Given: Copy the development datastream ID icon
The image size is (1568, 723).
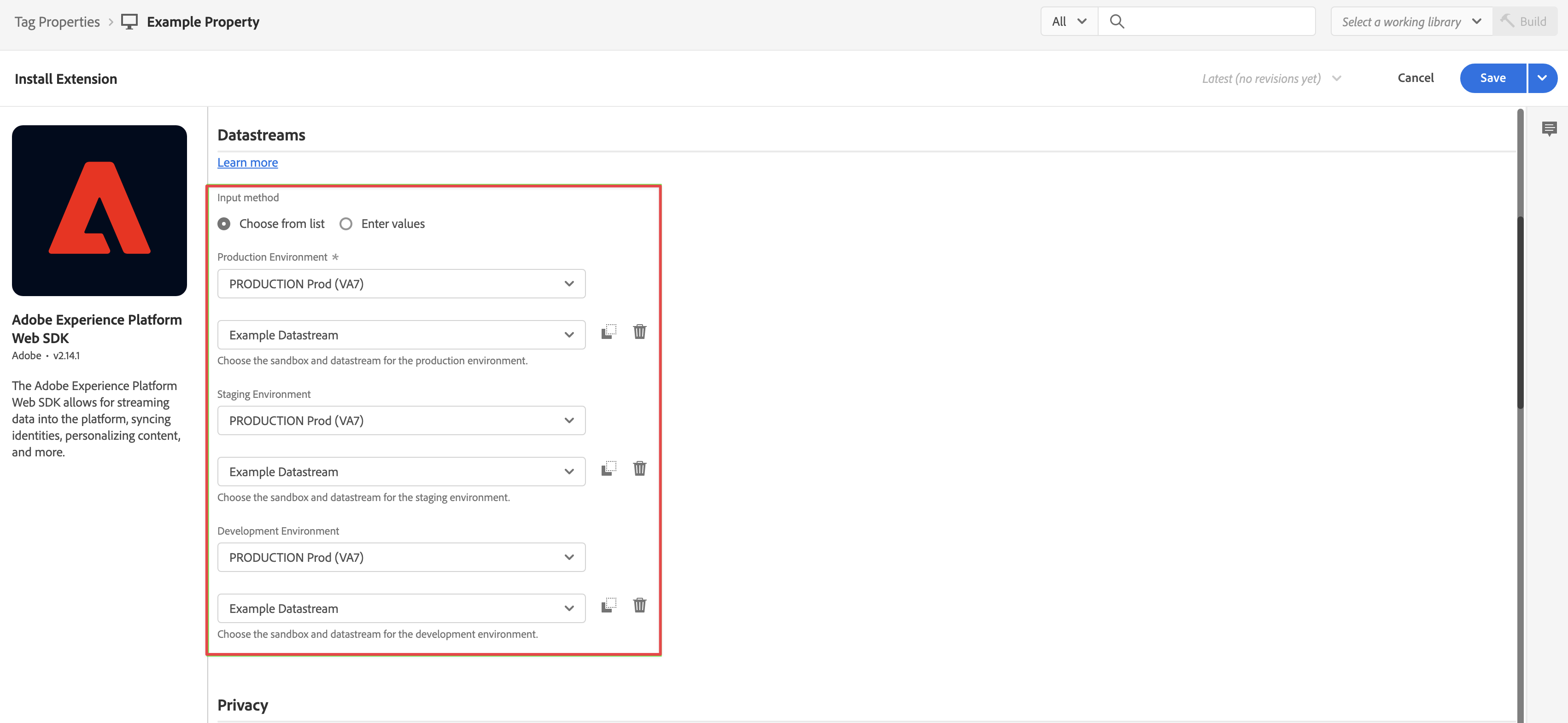Looking at the screenshot, I should [x=608, y=606].
